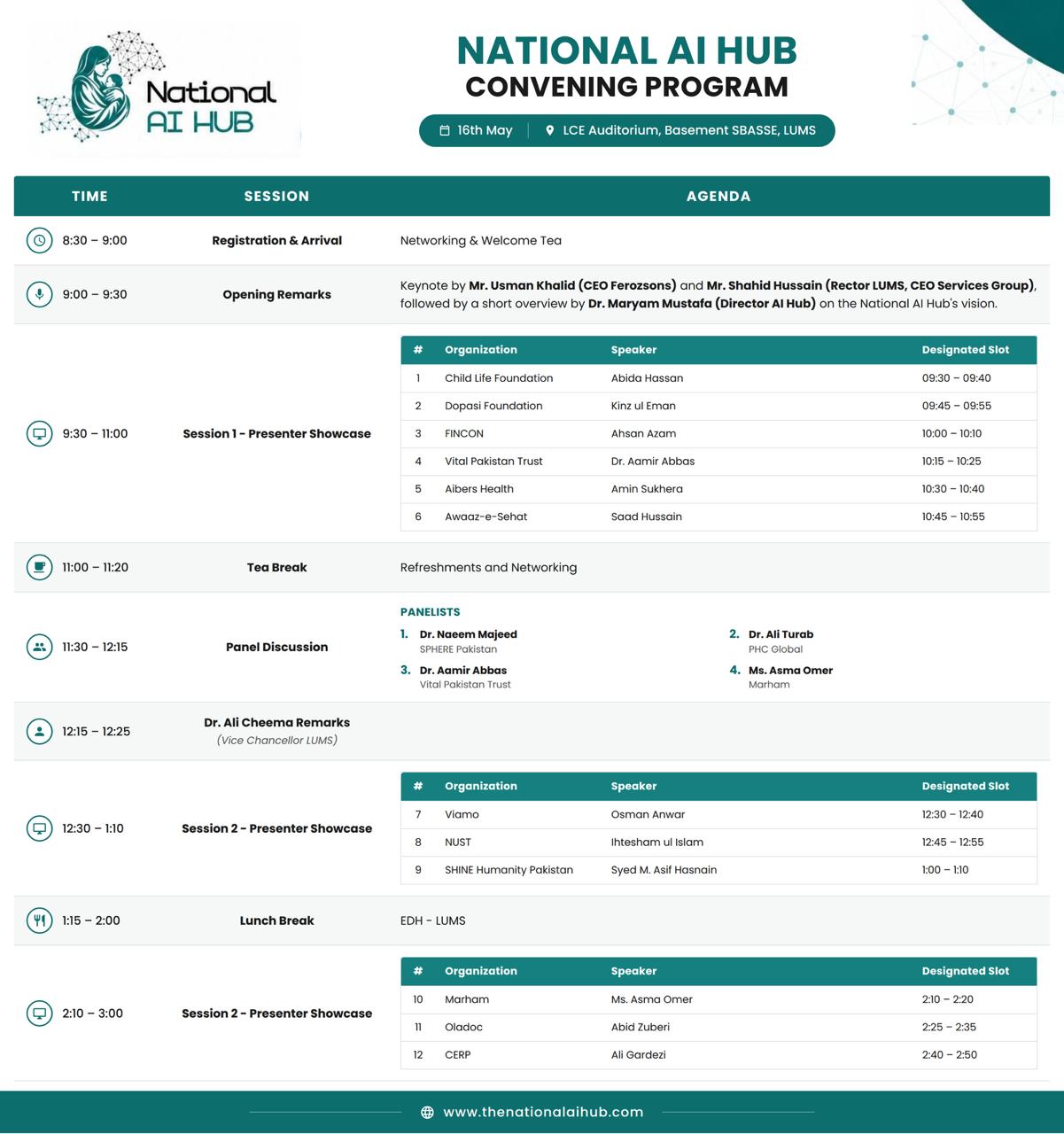This screenshot has width=1064, height=1134.
Task: Click the Marham organization cell in table
Action: pyautogui.click(x=467, y=999)
